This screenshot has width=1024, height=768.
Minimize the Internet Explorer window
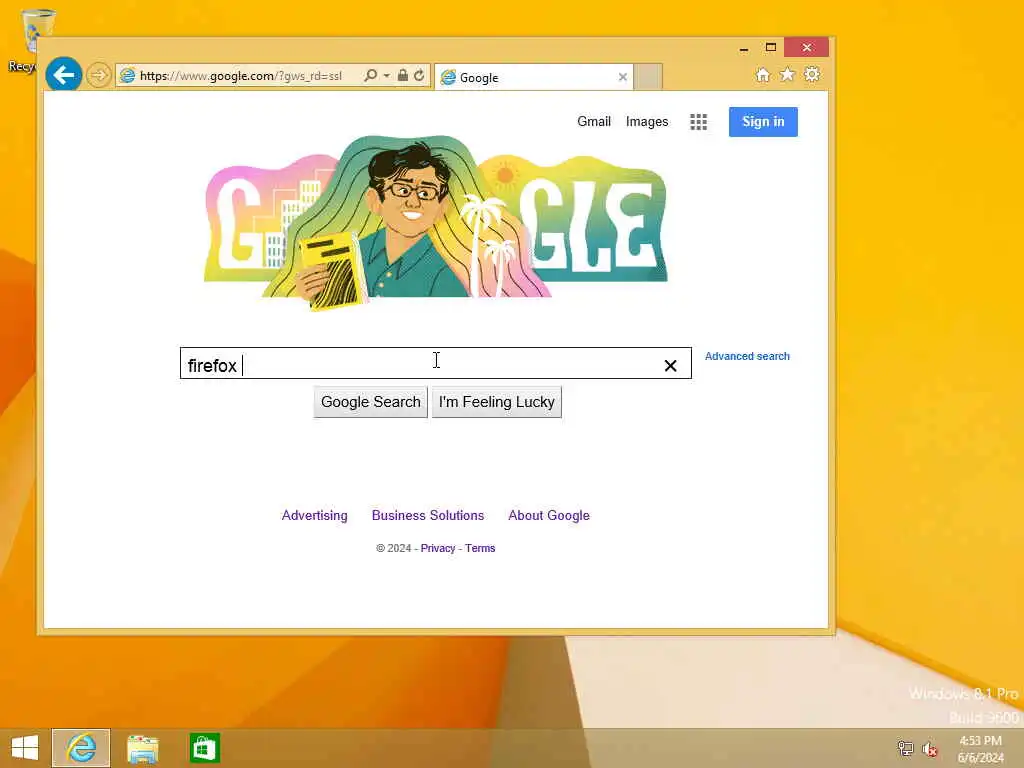744,48
